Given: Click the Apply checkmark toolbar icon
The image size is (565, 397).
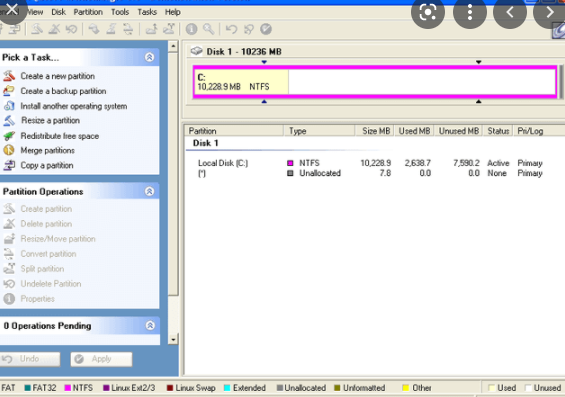Looking at the screenshot, I should [x=266, y=29].
